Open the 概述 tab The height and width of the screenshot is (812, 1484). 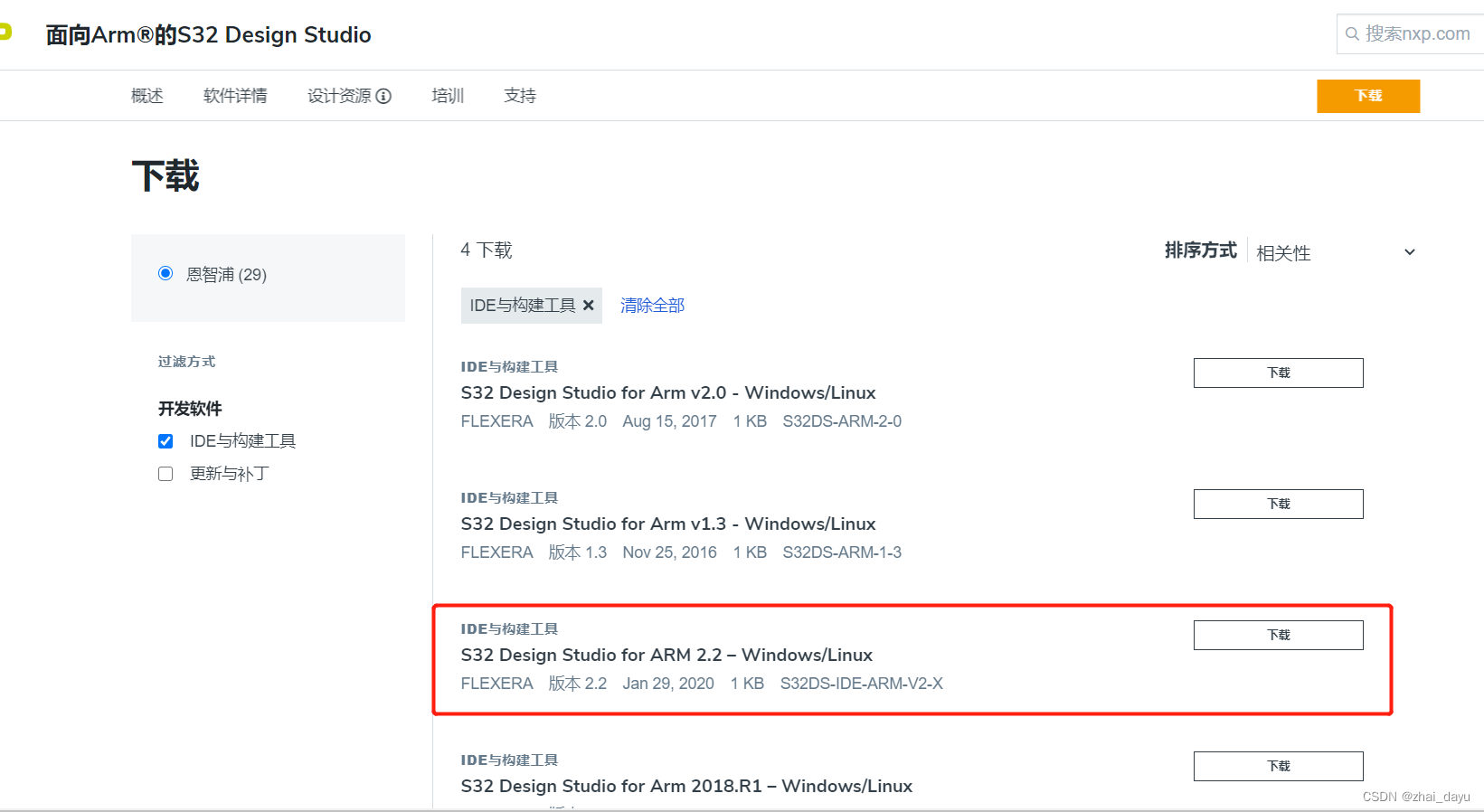[x=147, y=96]
